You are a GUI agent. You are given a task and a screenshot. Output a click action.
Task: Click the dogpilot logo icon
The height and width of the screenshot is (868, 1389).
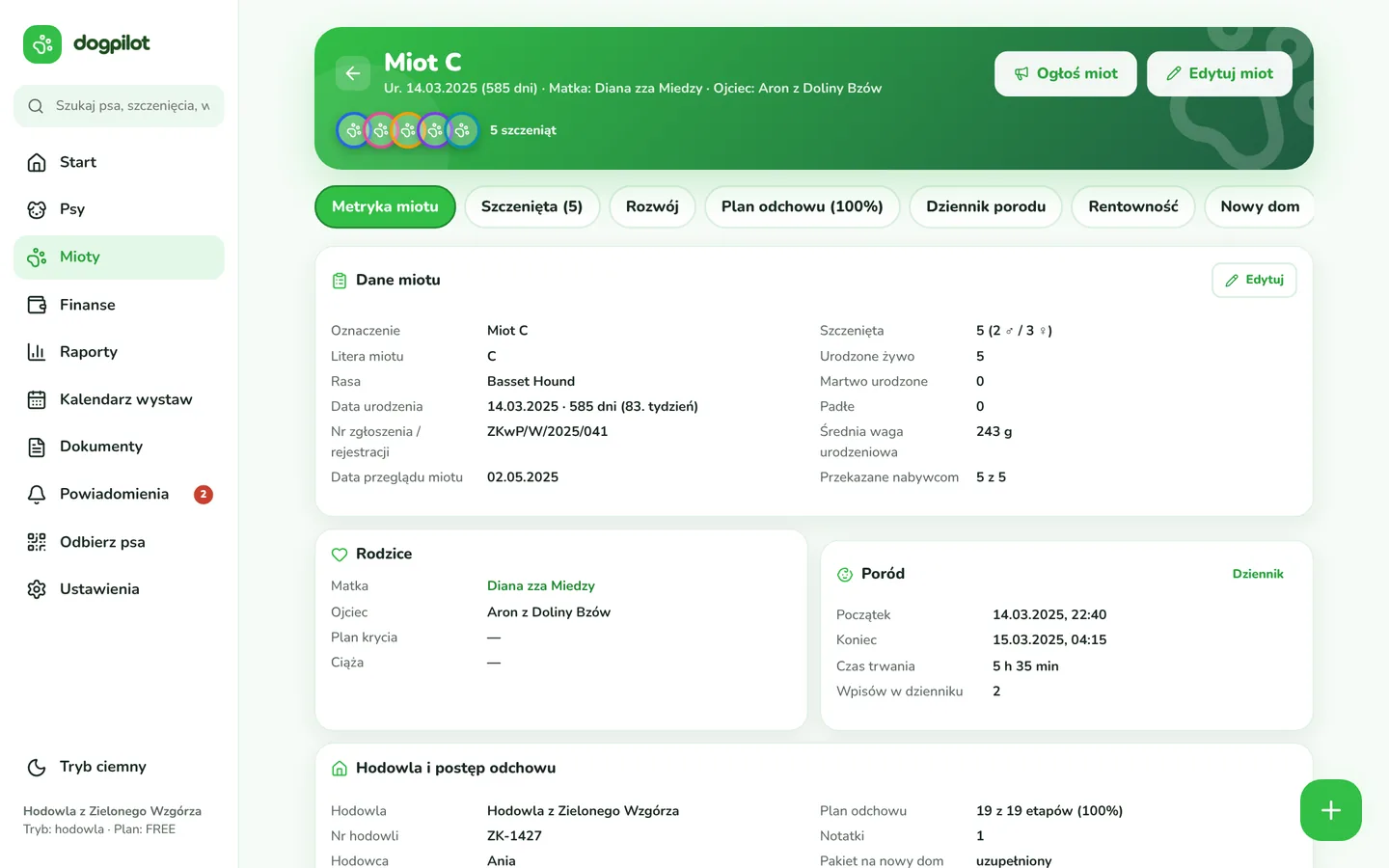click(42, 44)
